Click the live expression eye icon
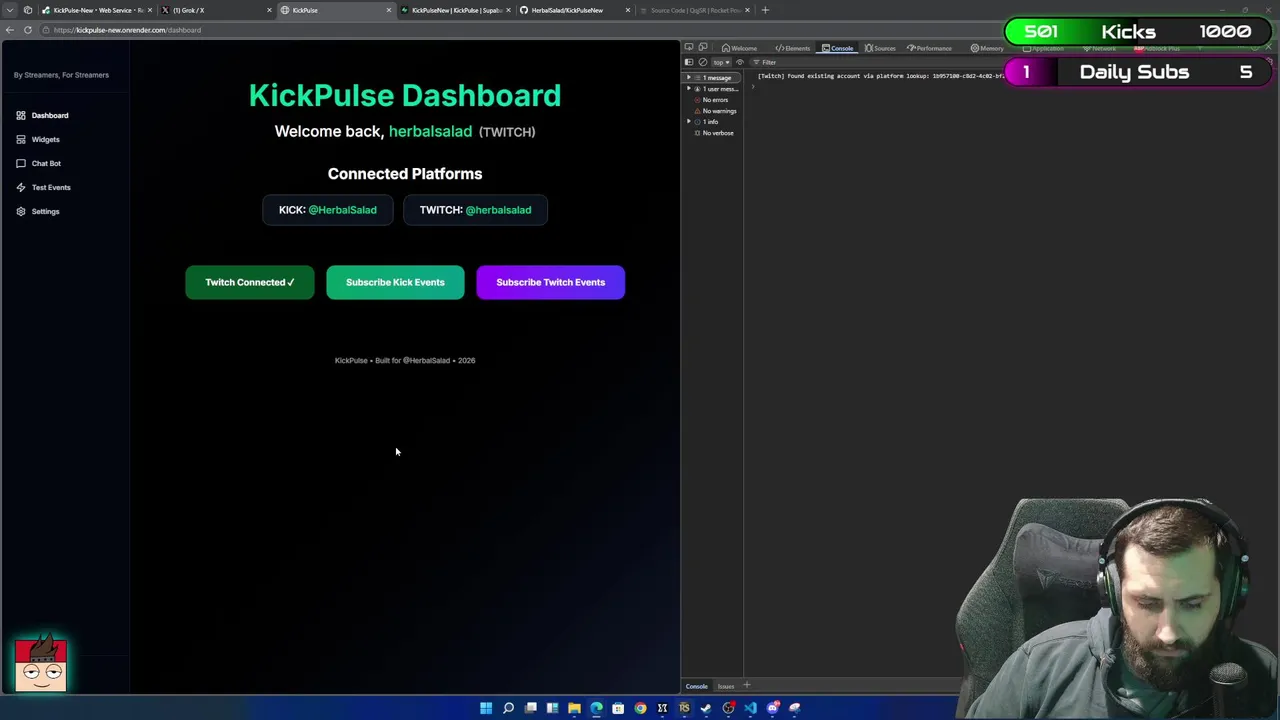Screen dimensions: 1280x720 coord(740,62)
